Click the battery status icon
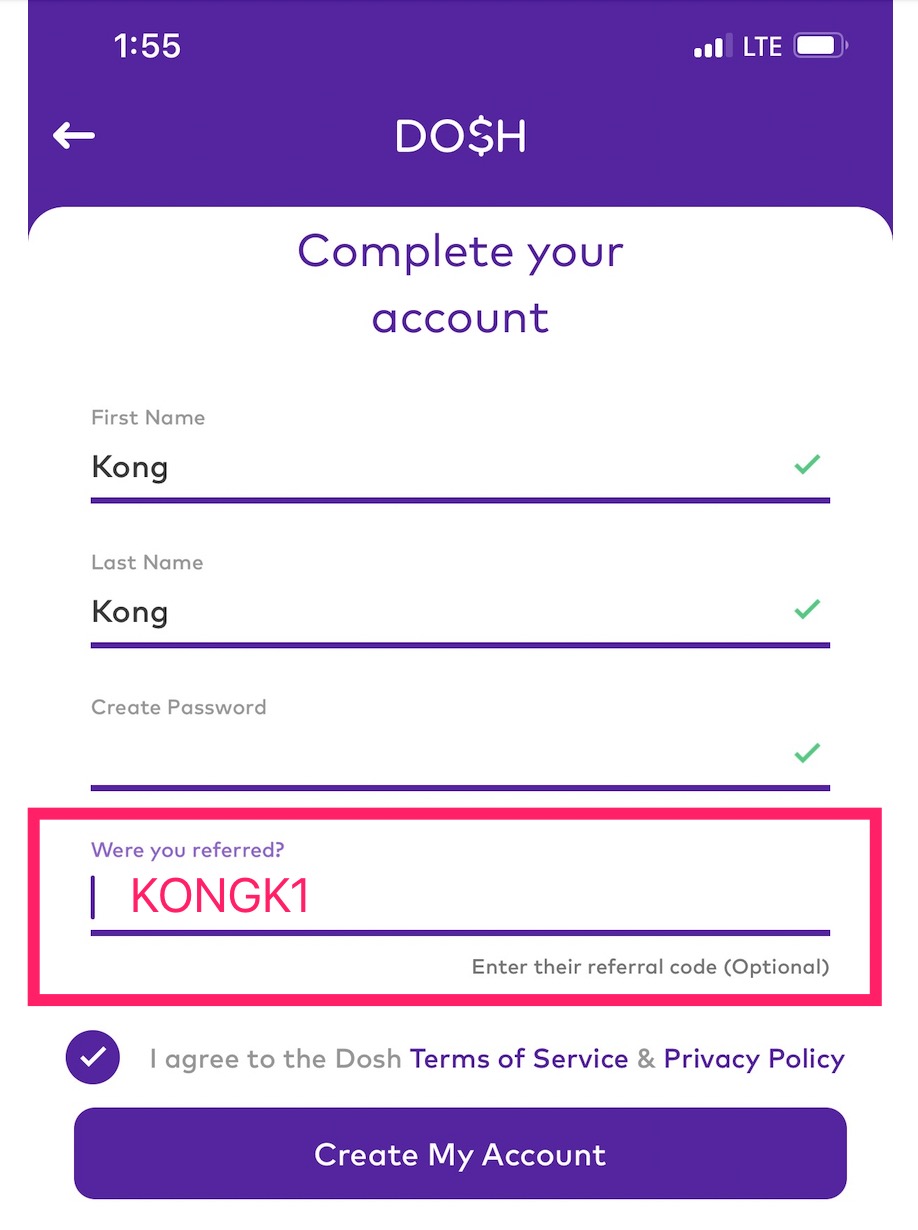This screenshot has height=1230, width=918. (820, 47)
